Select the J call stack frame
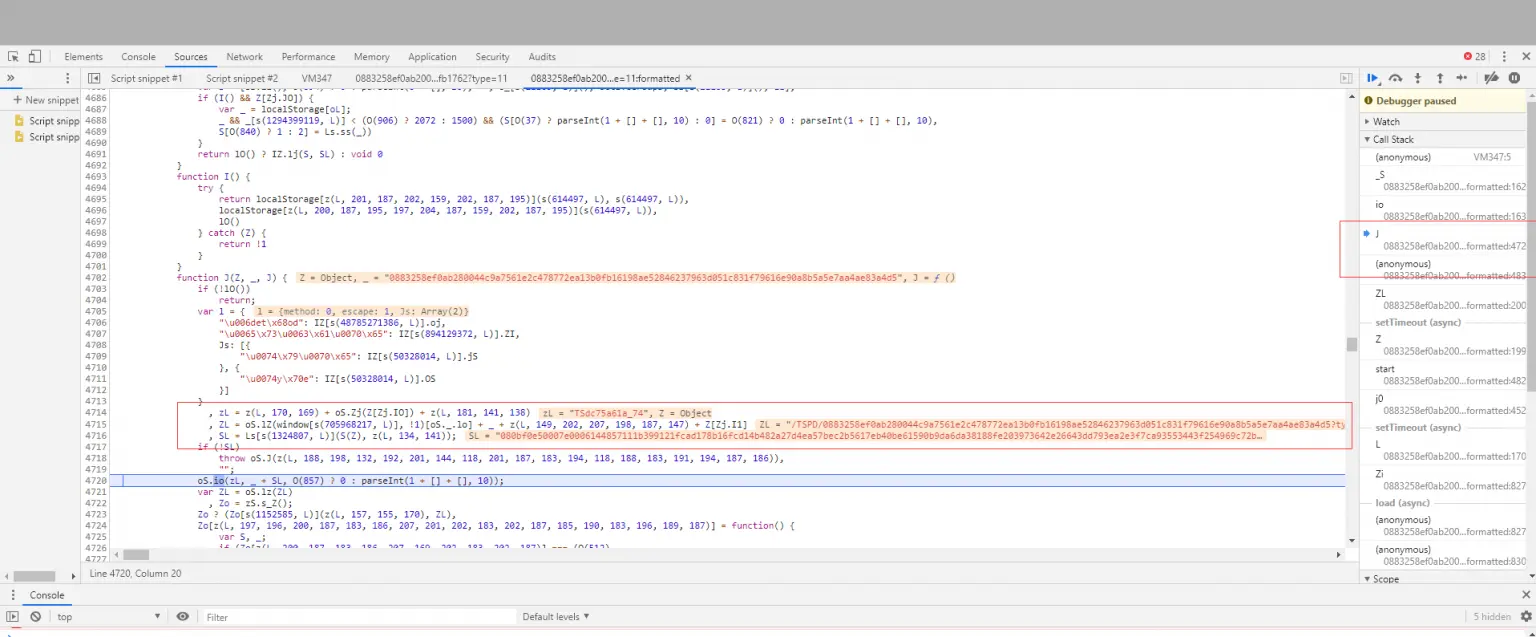This screenshot has height=637, width=1536. [1442, 239]
